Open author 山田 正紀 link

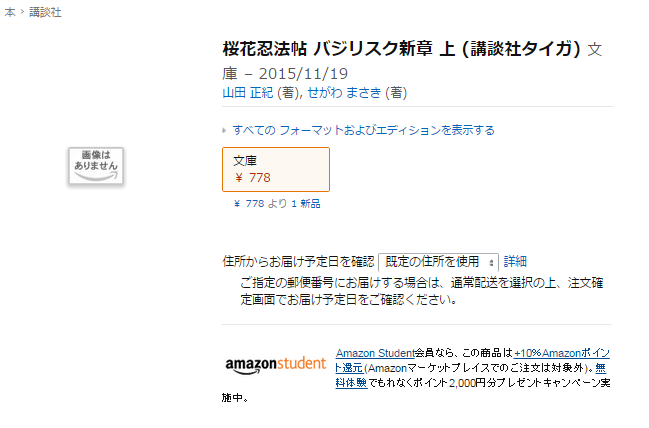[x=247, y=93]
